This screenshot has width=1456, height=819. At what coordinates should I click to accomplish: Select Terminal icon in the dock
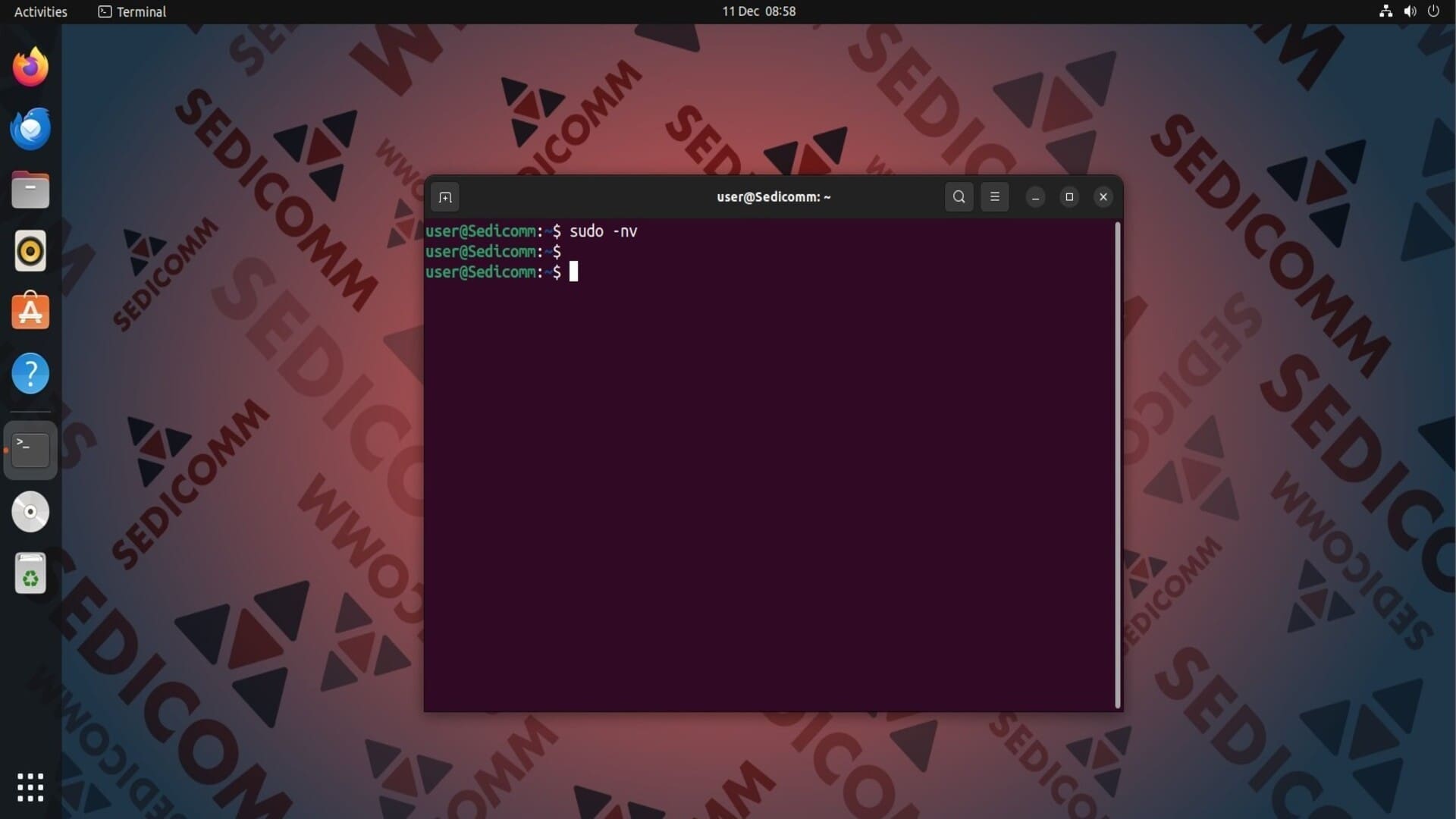[30, 450]
